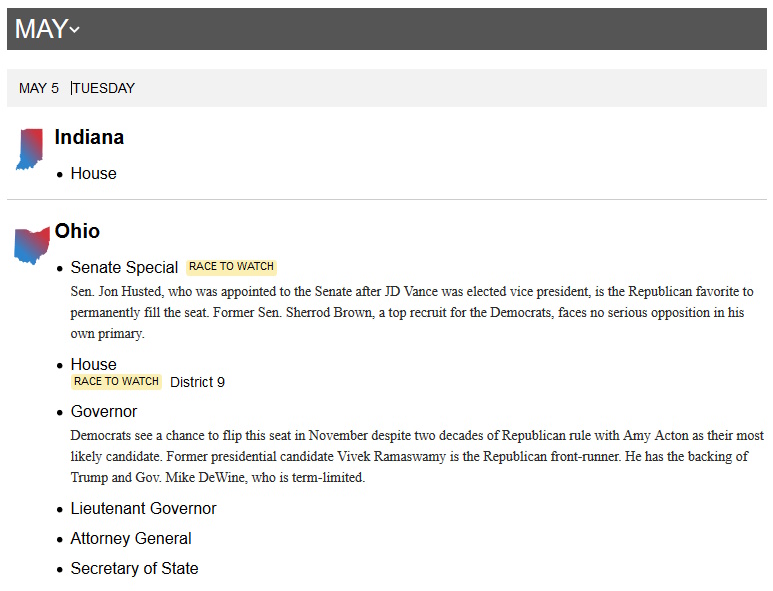This screenshot has height=591, width=773.
Task: Click the TUESDAY day label
Action: (x=104, y=88)
